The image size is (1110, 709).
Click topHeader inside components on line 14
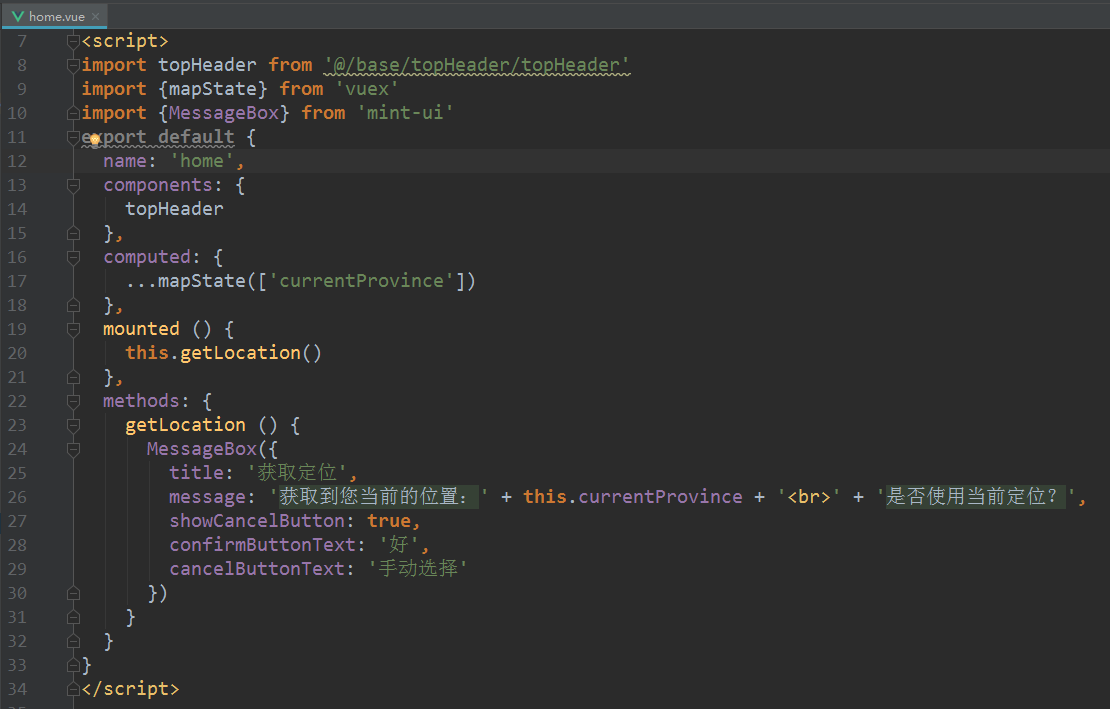174,209
